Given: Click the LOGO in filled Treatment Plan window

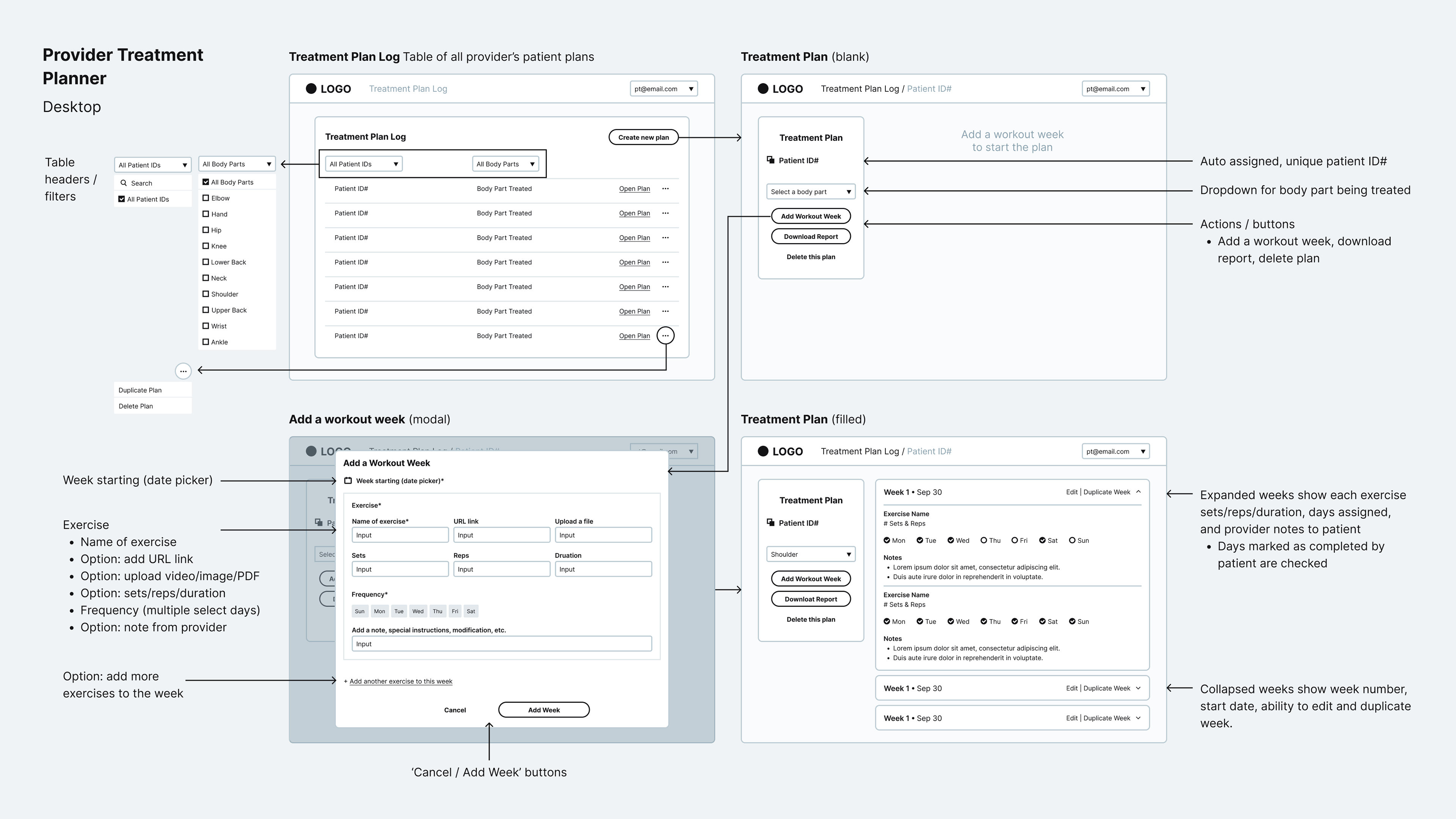Looking at the screenshot, I should [x=780, y=451].
